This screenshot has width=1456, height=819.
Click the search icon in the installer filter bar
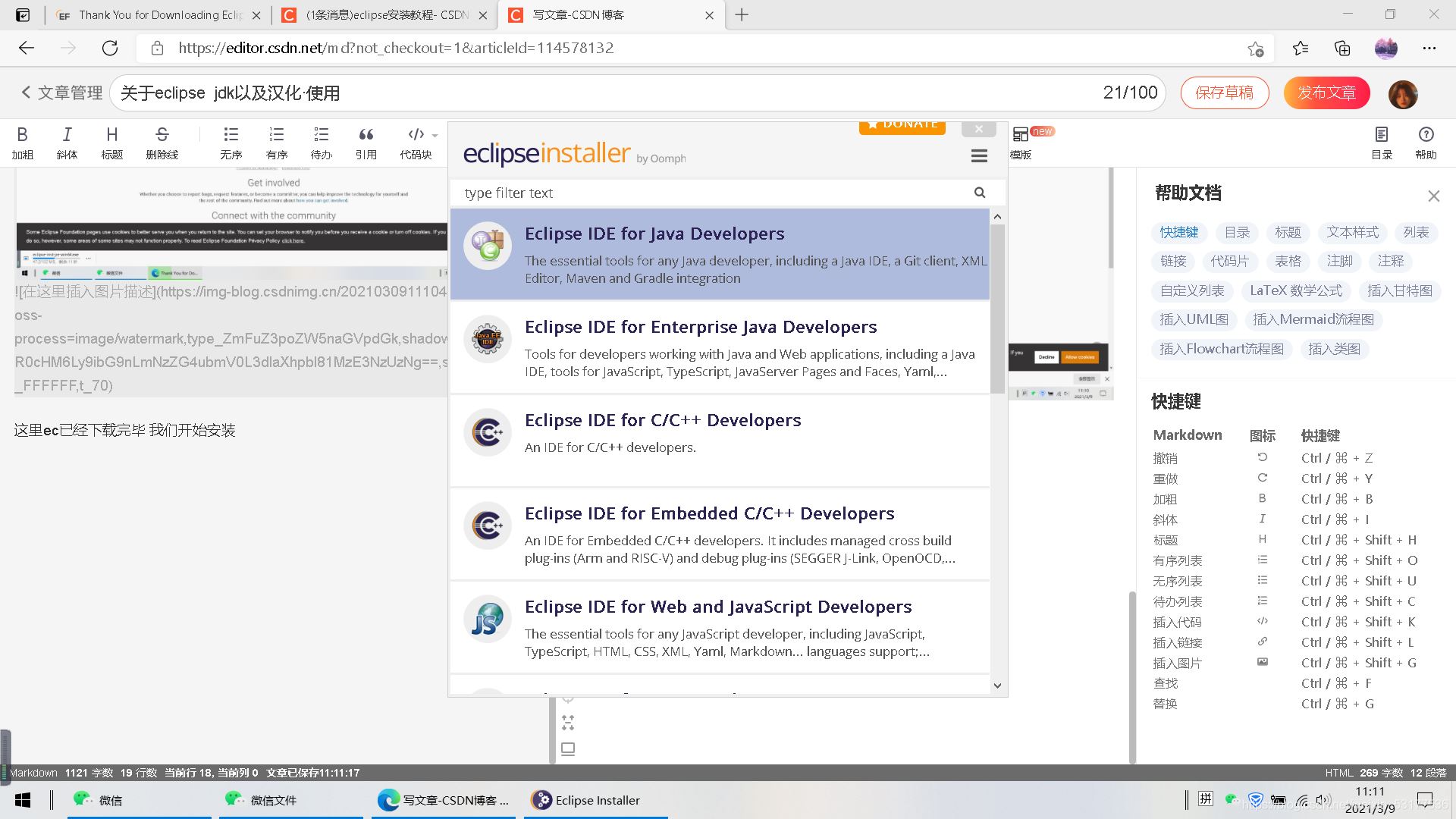point(980,193)
